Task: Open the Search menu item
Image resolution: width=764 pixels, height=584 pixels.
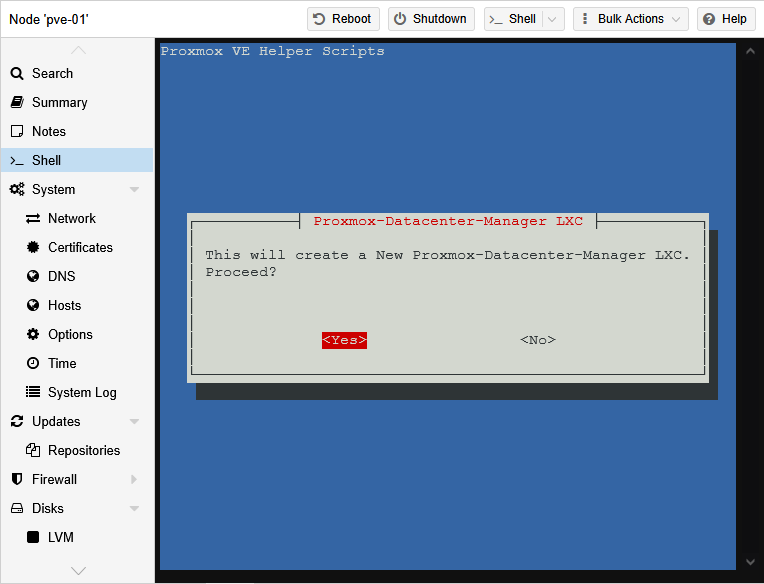Action: [77, 74]
